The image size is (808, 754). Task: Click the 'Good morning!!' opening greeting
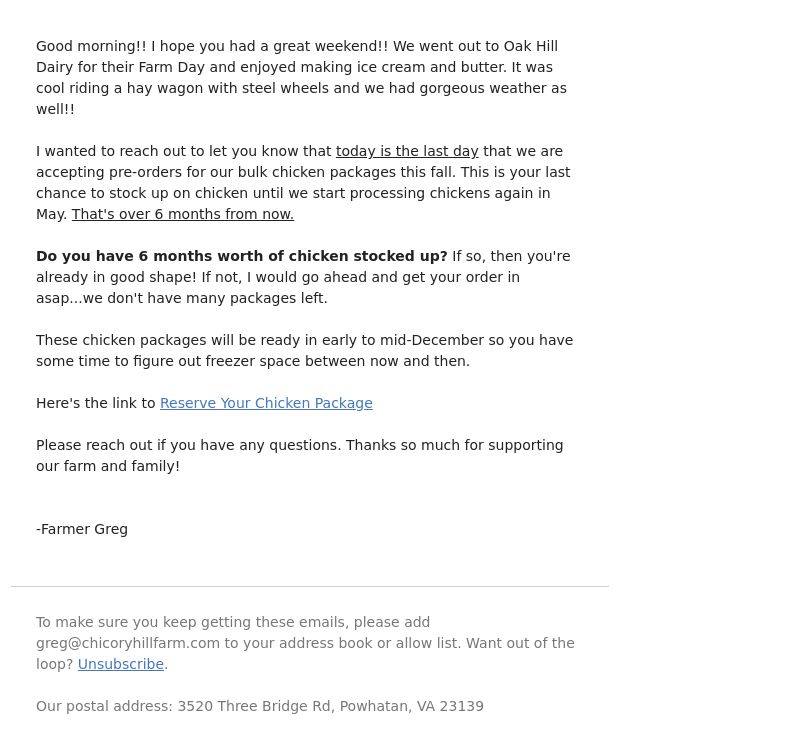(x=91, y=46)
